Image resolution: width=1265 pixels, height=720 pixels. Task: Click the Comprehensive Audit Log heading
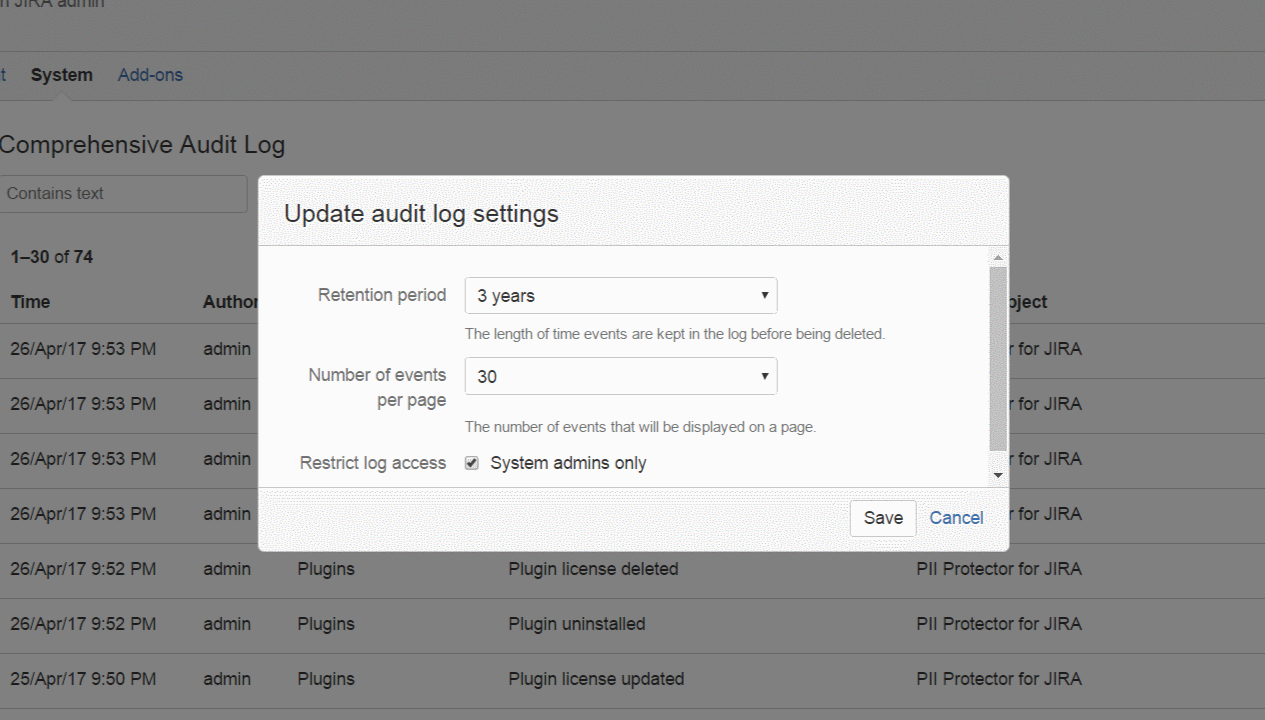(x=142, y=145)
